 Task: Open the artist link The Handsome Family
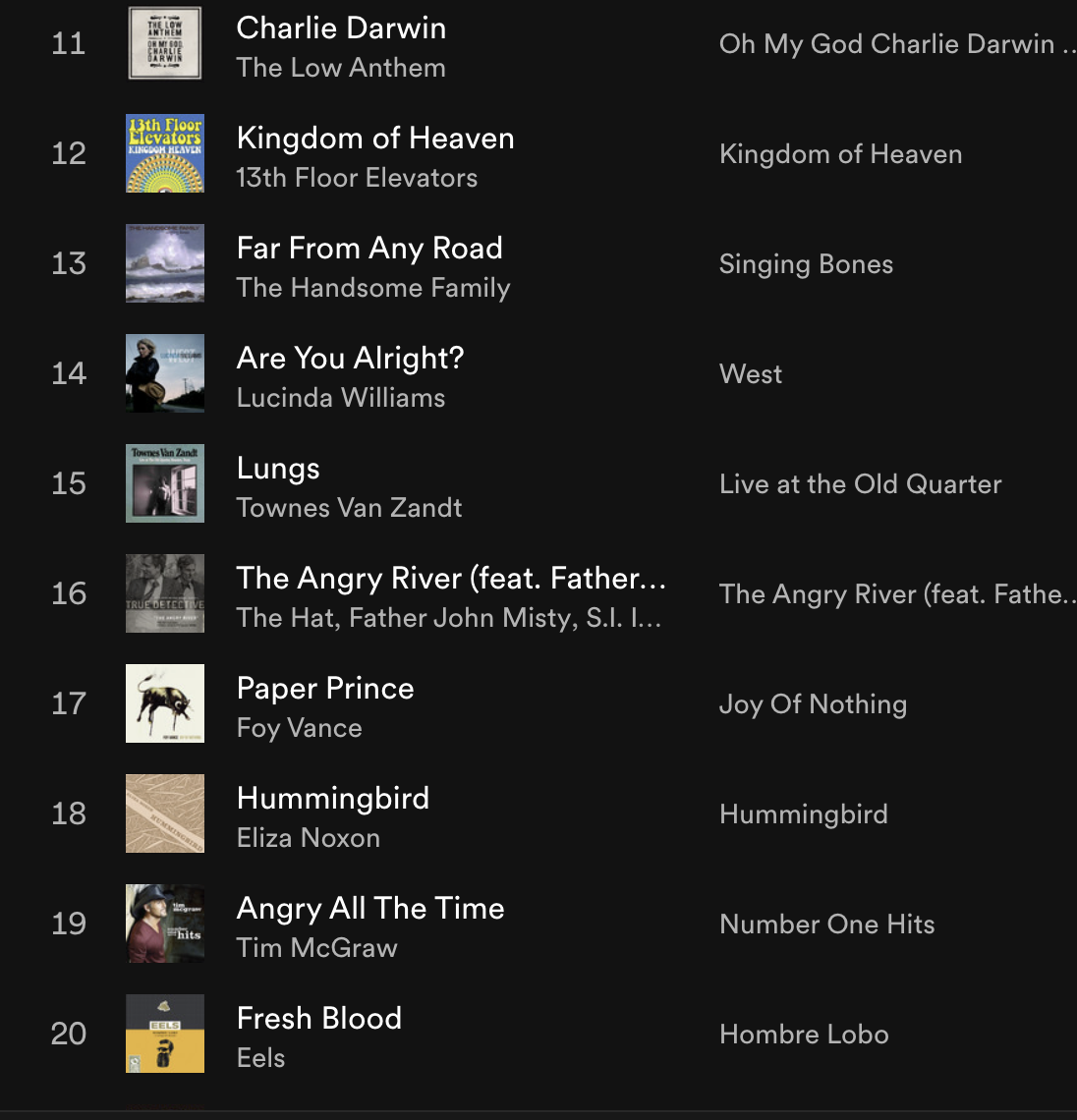coord(373,288)
